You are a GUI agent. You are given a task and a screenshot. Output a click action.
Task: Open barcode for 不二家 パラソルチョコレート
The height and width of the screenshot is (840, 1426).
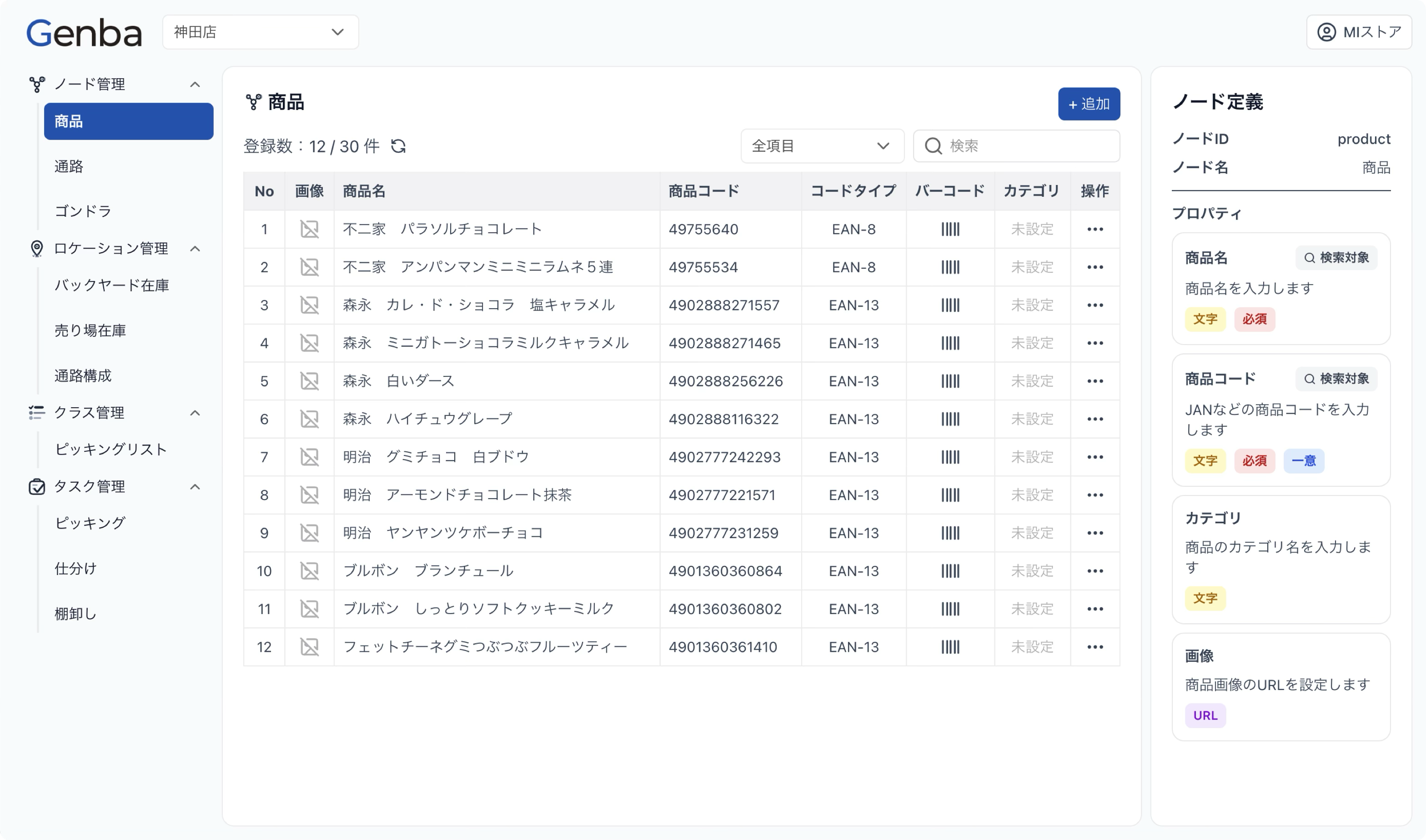(950, 229)
